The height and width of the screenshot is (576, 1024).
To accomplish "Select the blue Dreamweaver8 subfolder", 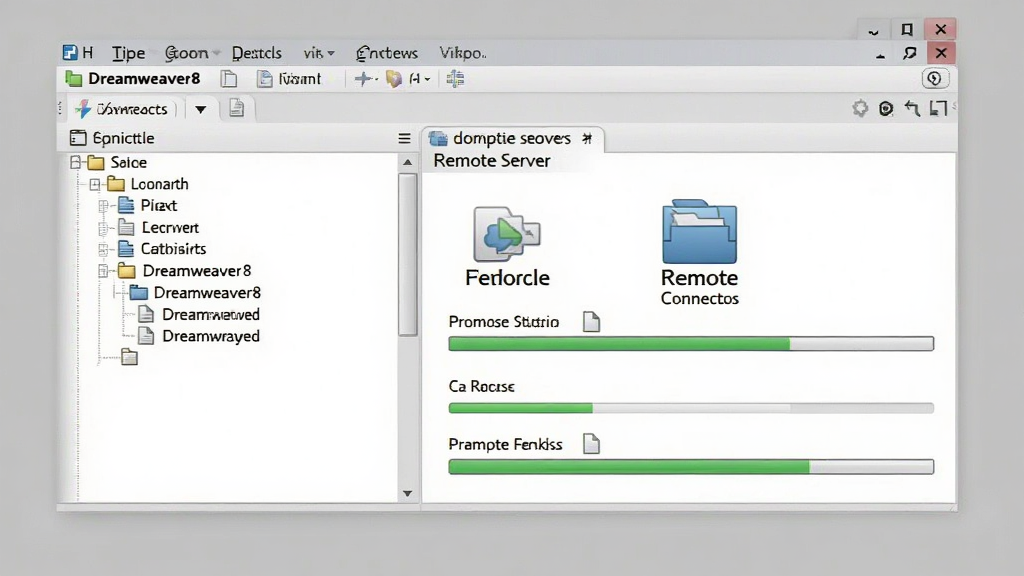I will click(x=195, y=293).
